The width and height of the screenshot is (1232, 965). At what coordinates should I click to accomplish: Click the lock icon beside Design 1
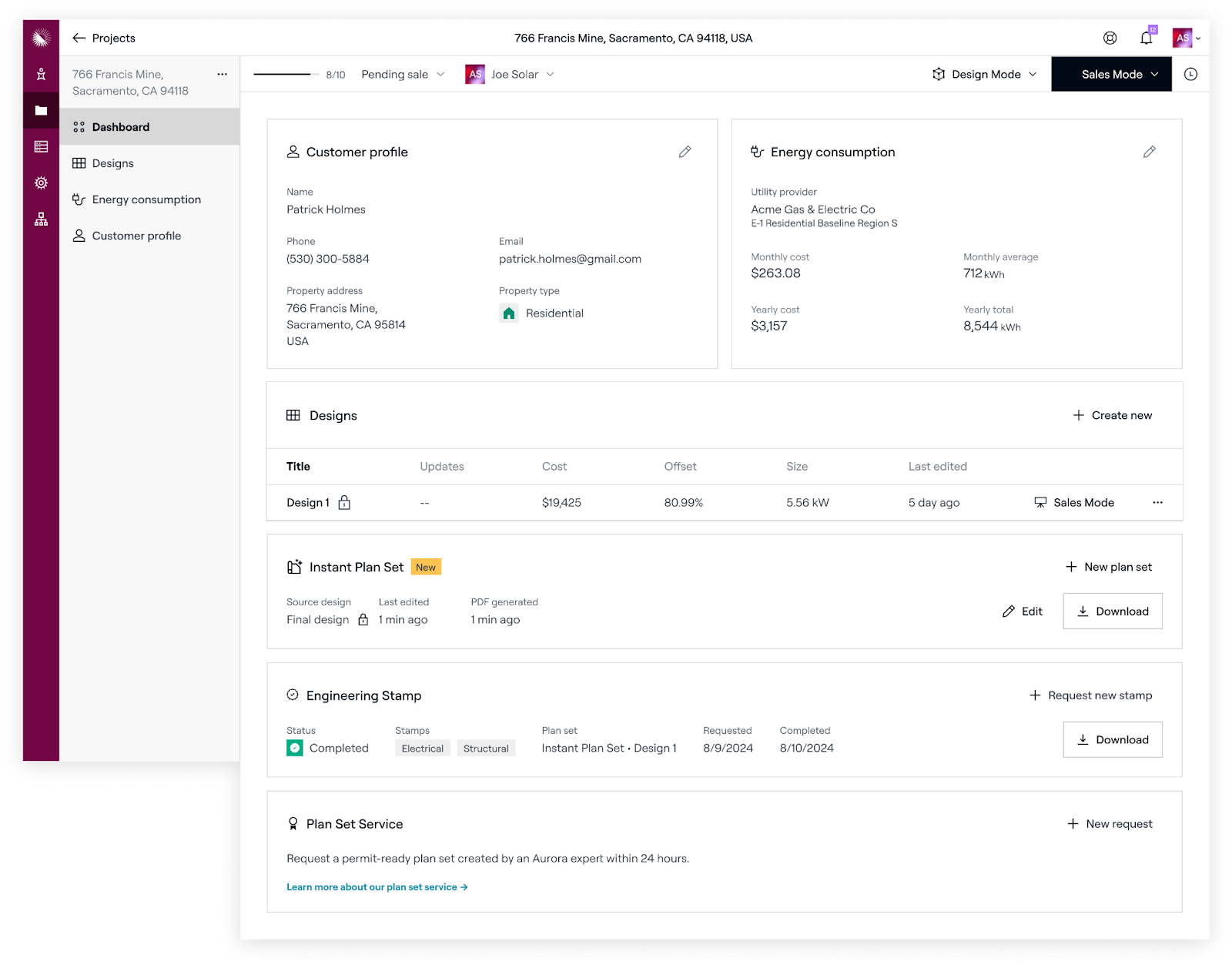[x=344, y=503]
